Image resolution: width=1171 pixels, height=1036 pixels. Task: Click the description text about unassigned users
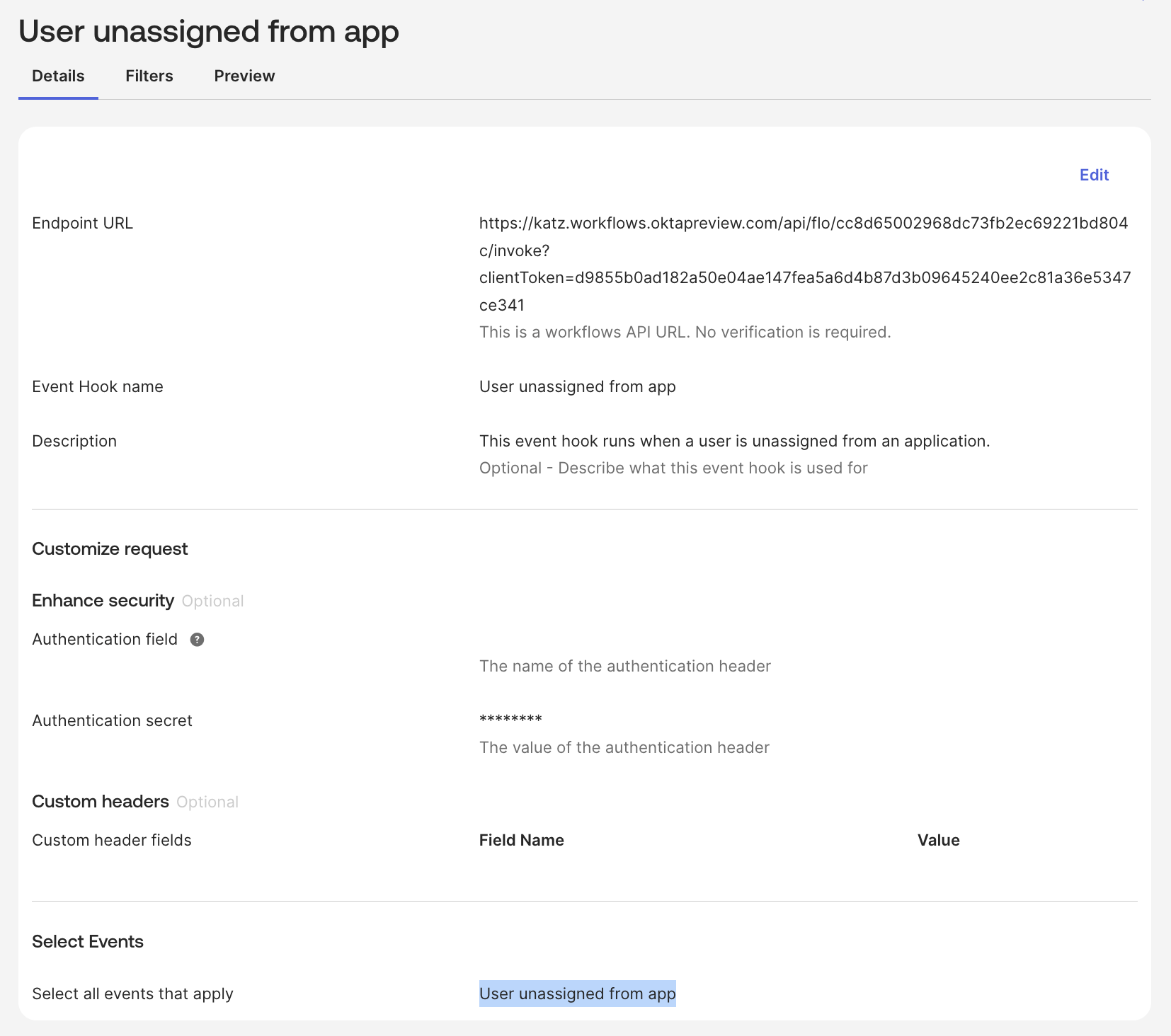(734, 441)
